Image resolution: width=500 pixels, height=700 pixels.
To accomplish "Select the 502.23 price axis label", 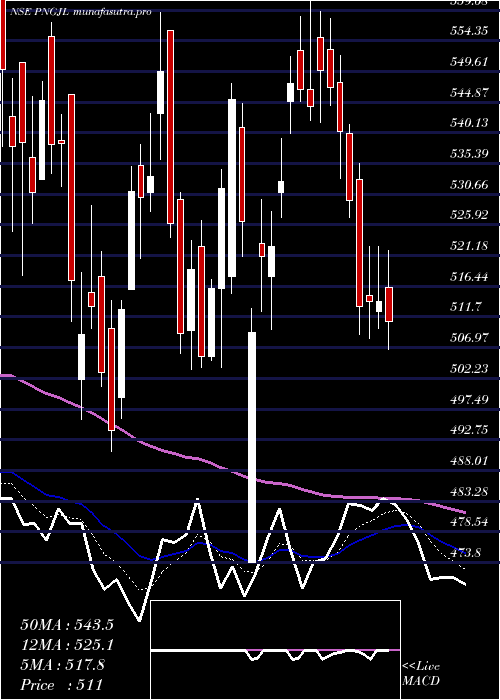I will (x=469, y=369).
